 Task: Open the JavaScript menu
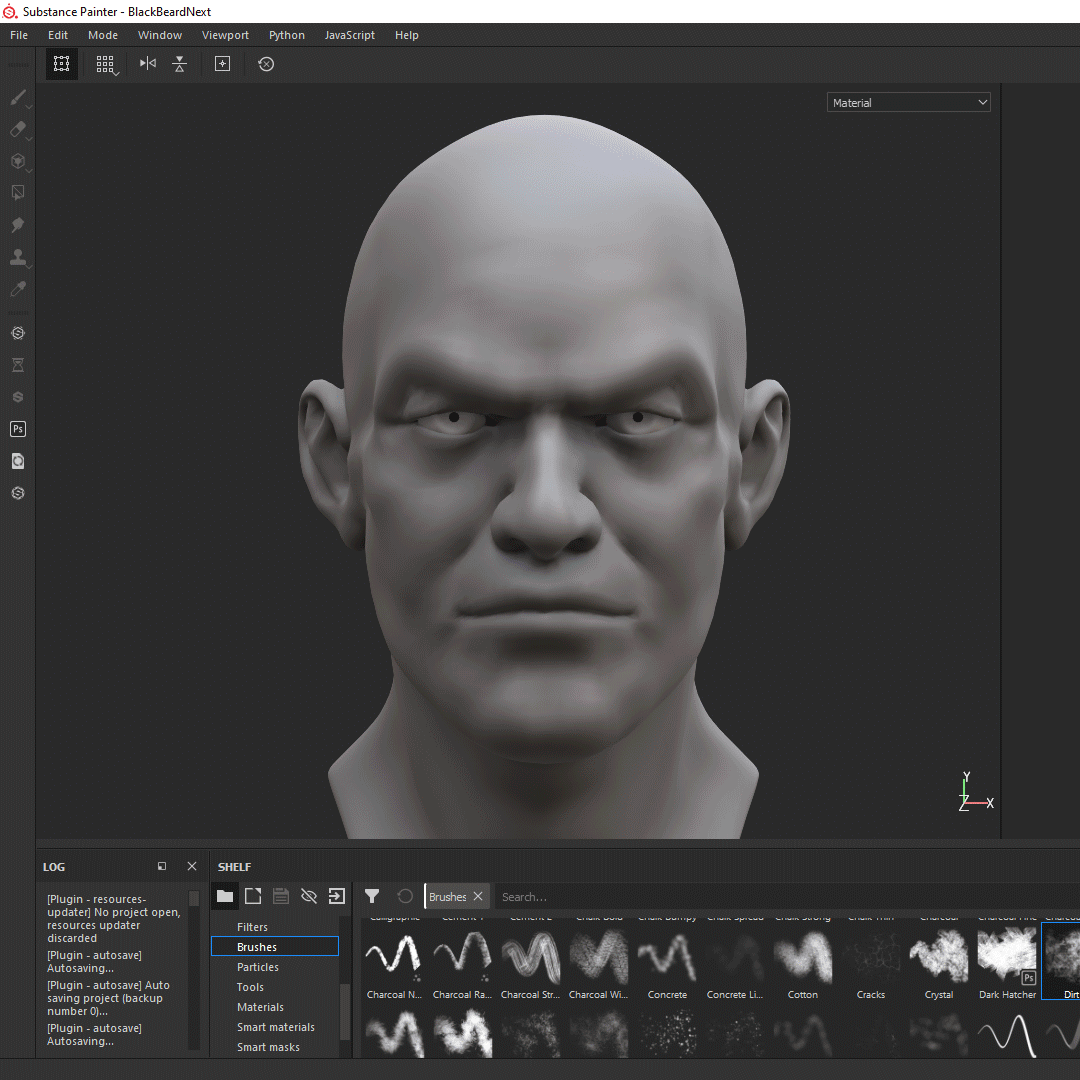pyautogui.click(x=349, y=34)
